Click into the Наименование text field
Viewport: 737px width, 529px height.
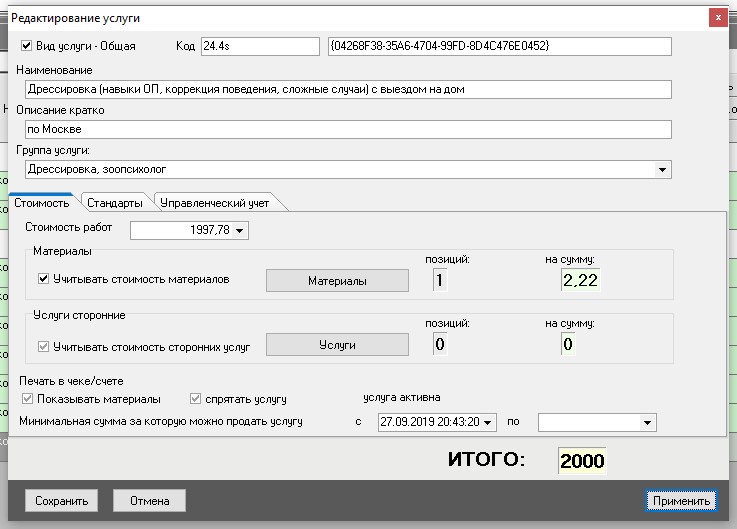pyautogui.click(x=345, y=89)
